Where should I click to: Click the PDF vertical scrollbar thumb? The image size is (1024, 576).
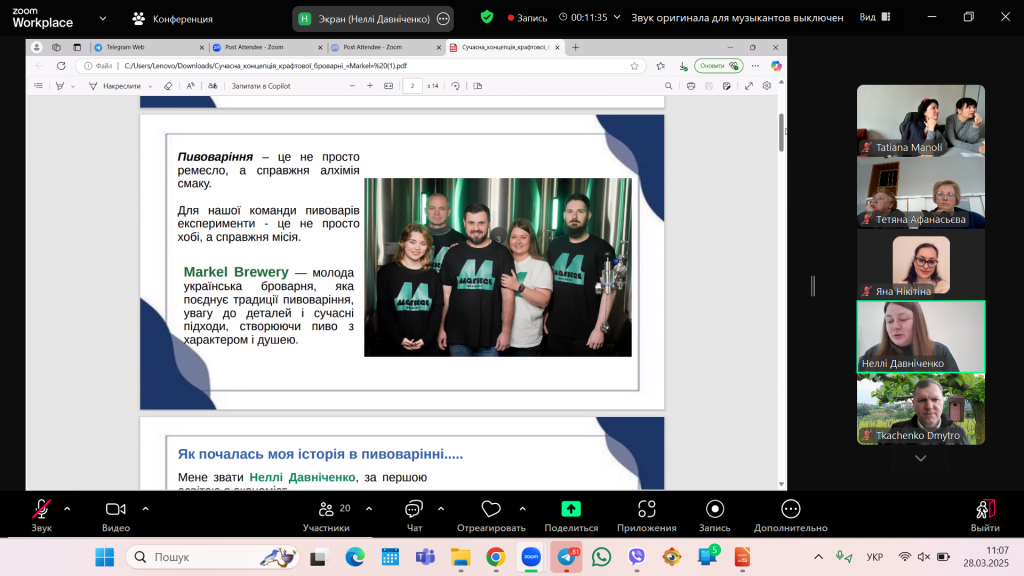[781, 133]
